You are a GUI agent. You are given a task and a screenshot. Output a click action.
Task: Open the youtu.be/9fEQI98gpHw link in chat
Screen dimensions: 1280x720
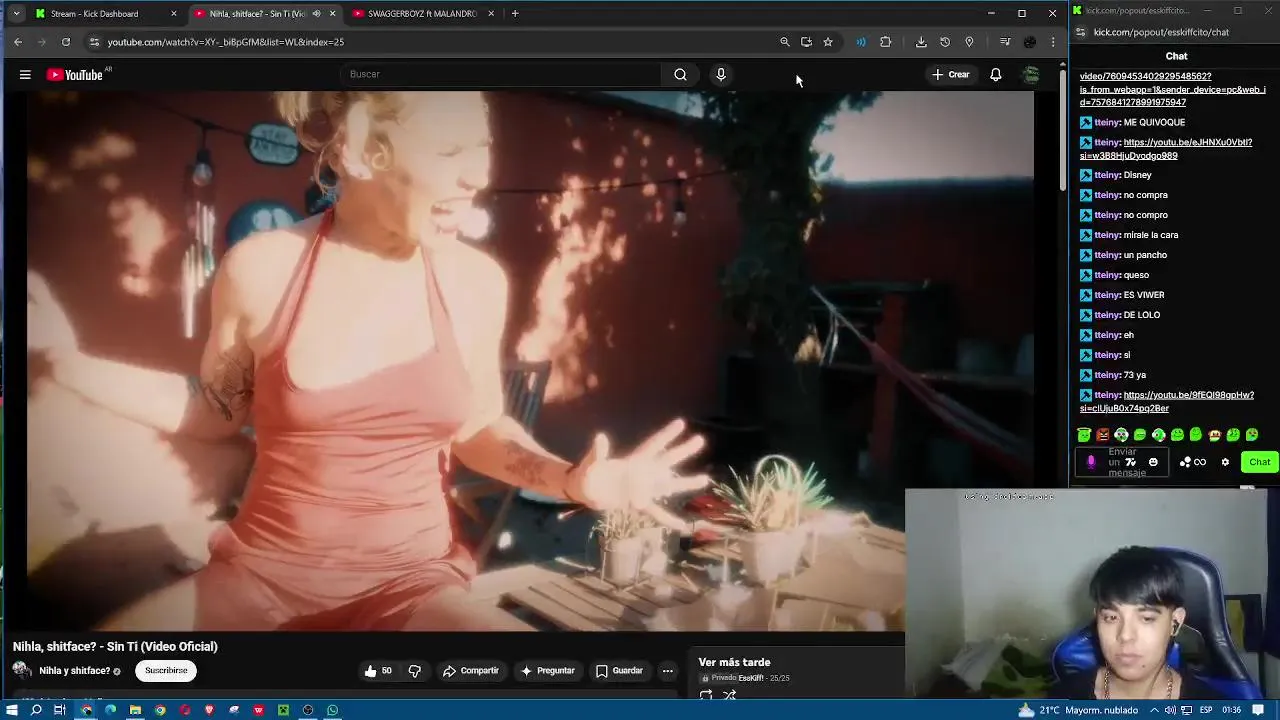[1167, 402]
